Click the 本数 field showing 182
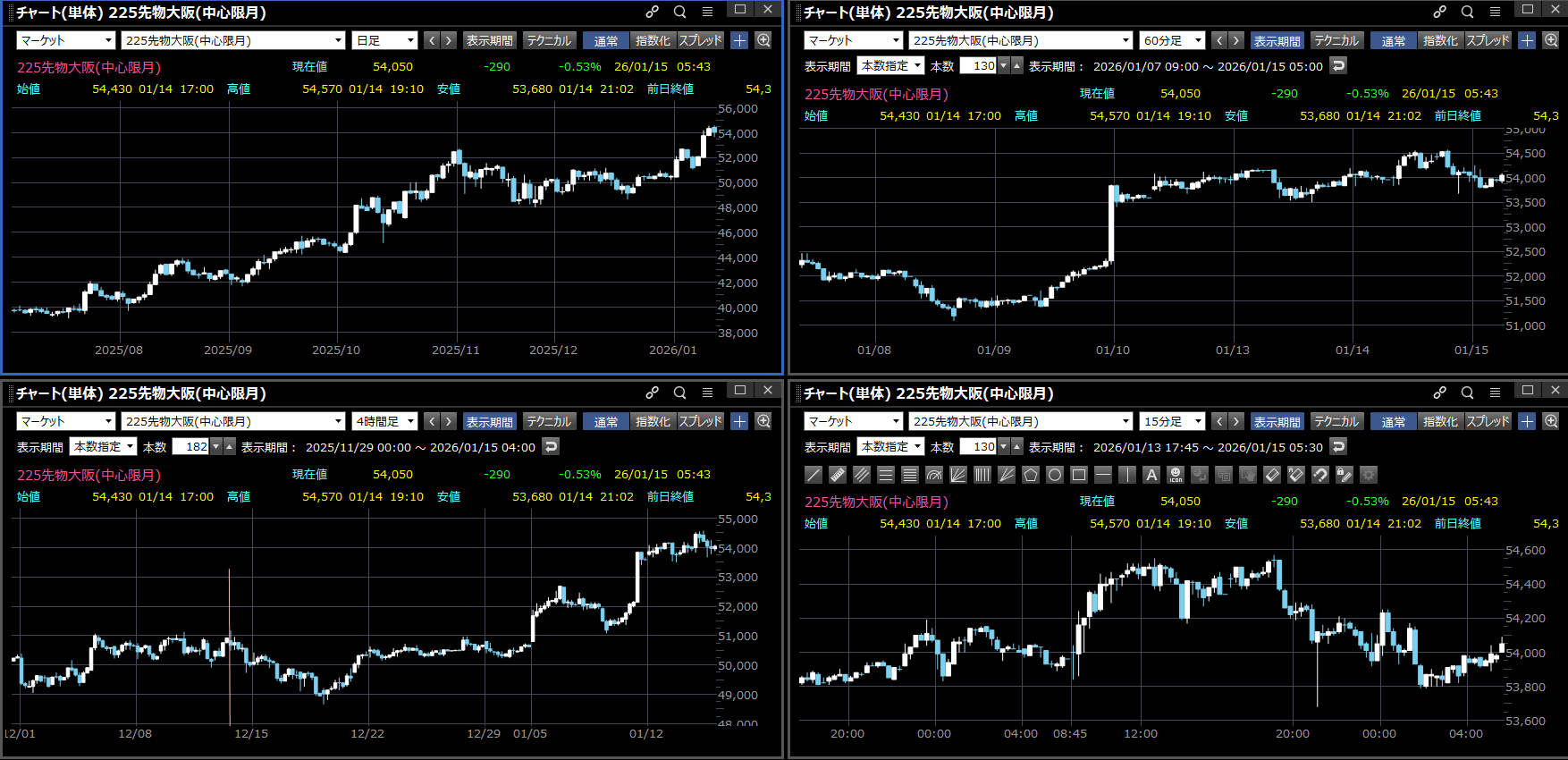1568x760 pixels. pos(191,446)
